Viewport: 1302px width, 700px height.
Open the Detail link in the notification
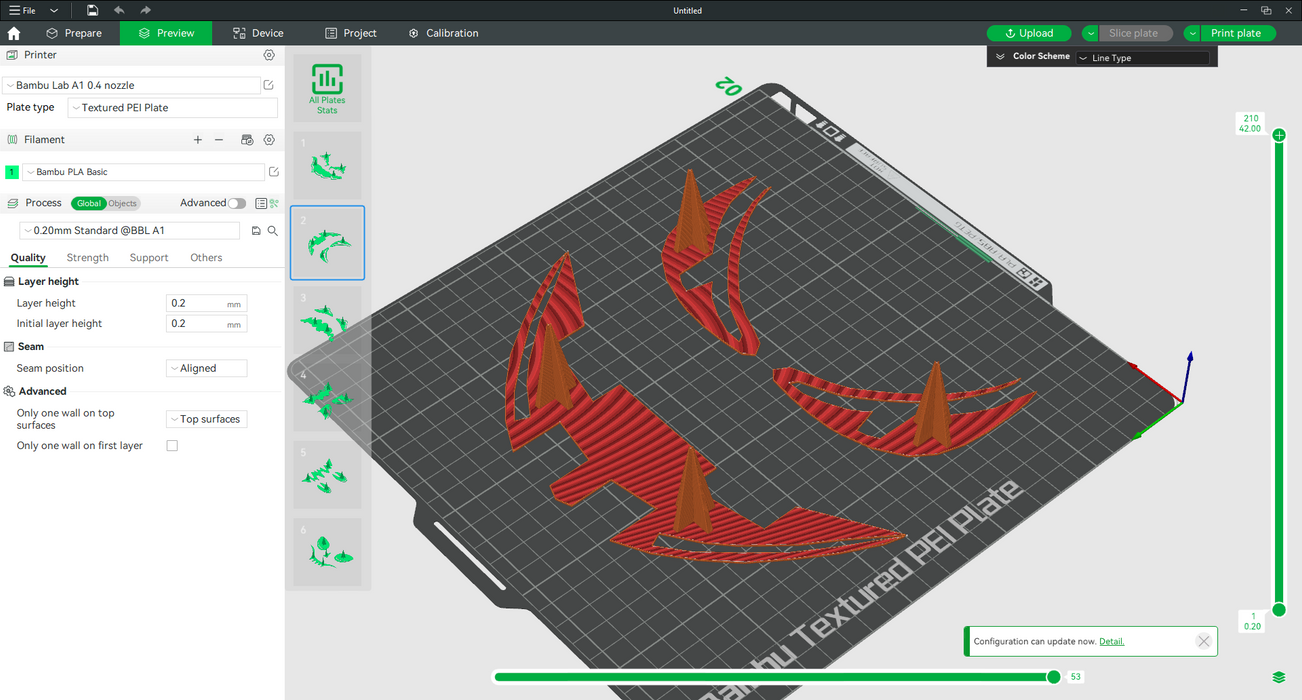(1111, 641)
